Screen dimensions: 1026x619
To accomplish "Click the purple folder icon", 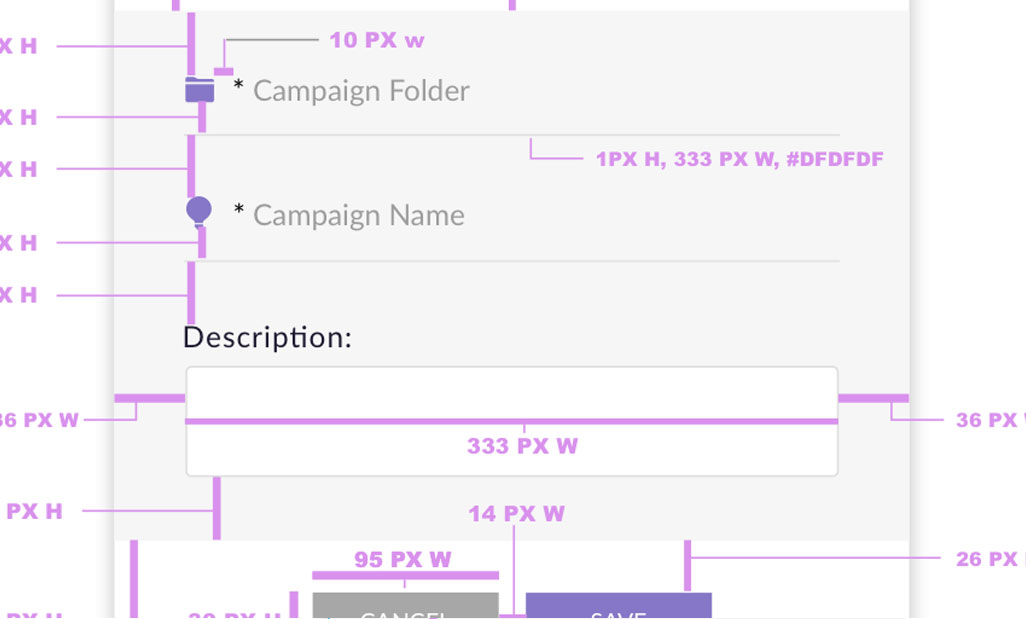I will coord(200,90).
